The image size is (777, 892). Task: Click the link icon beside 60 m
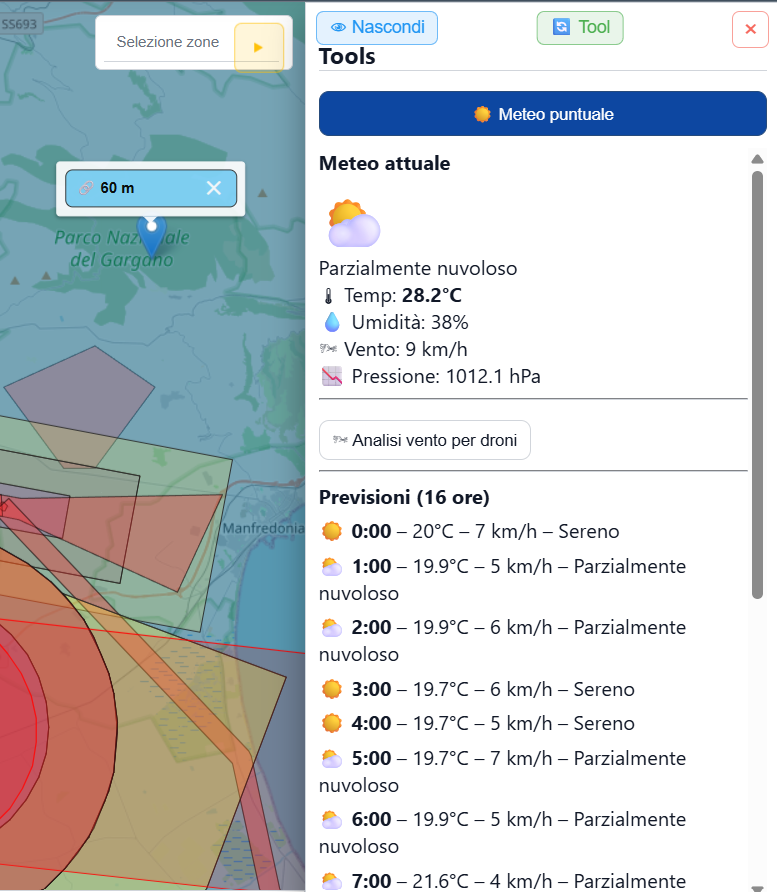click(86, 188)
